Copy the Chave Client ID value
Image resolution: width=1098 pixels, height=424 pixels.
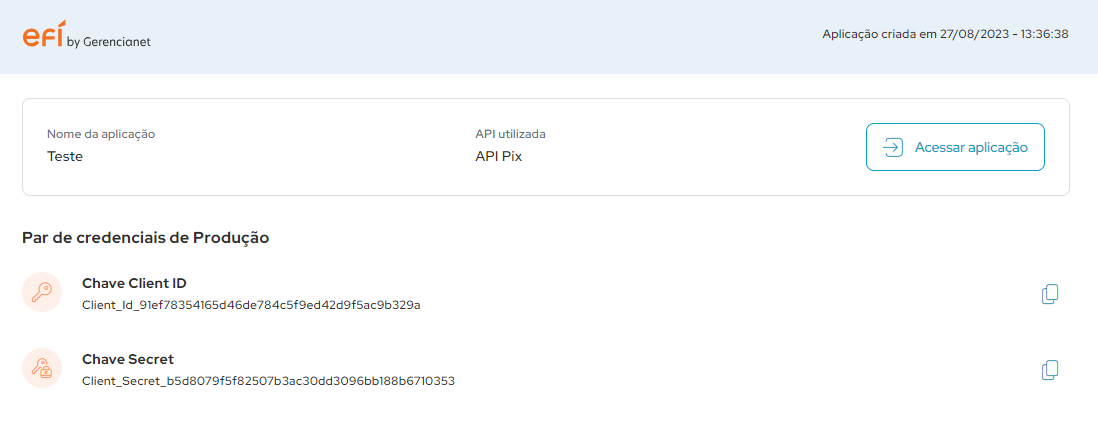coord(1050,294)
